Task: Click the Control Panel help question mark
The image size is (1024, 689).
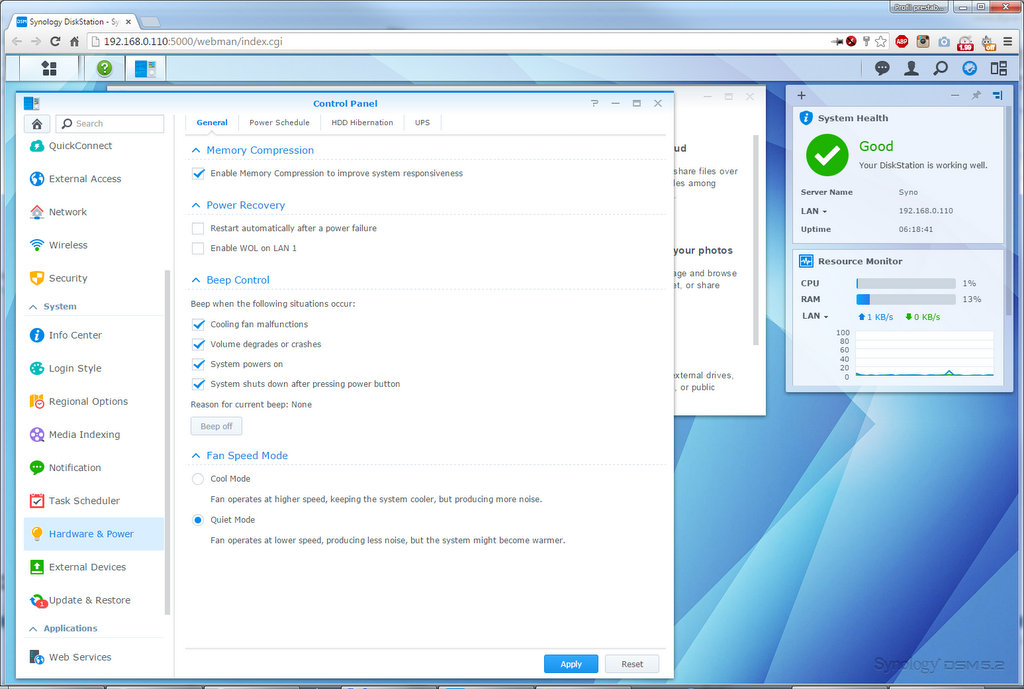Action: [x=594, y=103]
